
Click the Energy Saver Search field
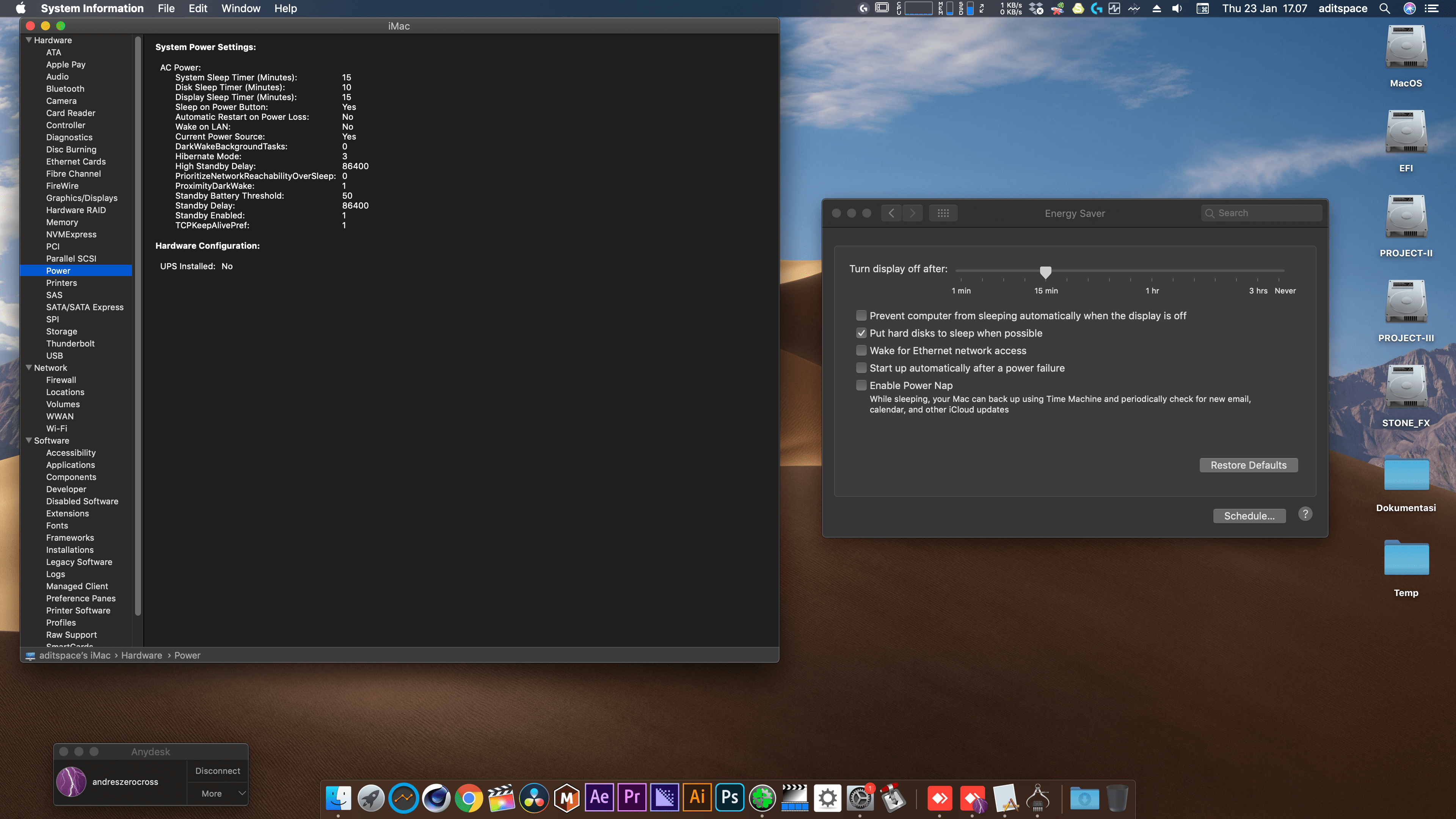[1261, 213]
